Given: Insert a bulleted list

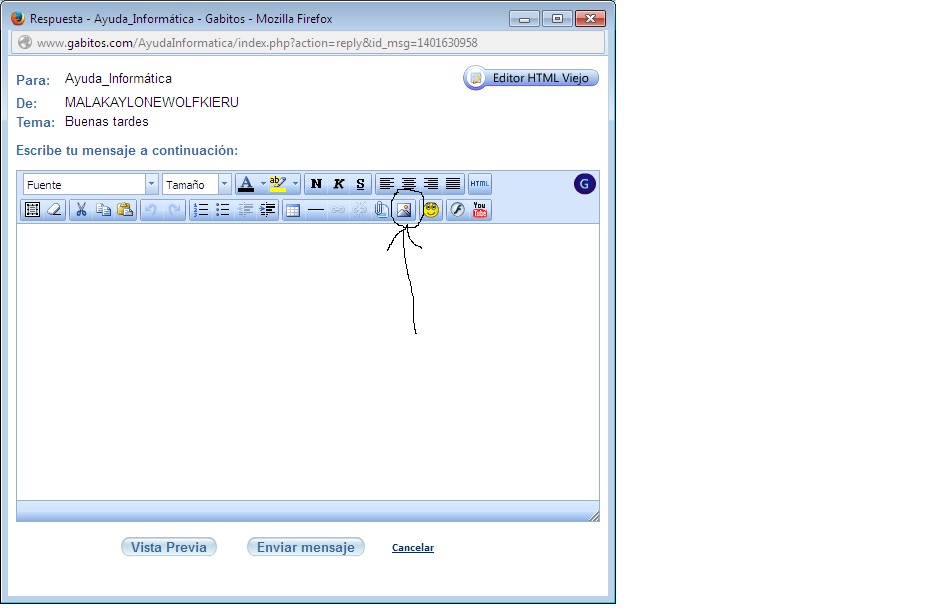Looking at the screenshot, I should [x=223, y=210].
